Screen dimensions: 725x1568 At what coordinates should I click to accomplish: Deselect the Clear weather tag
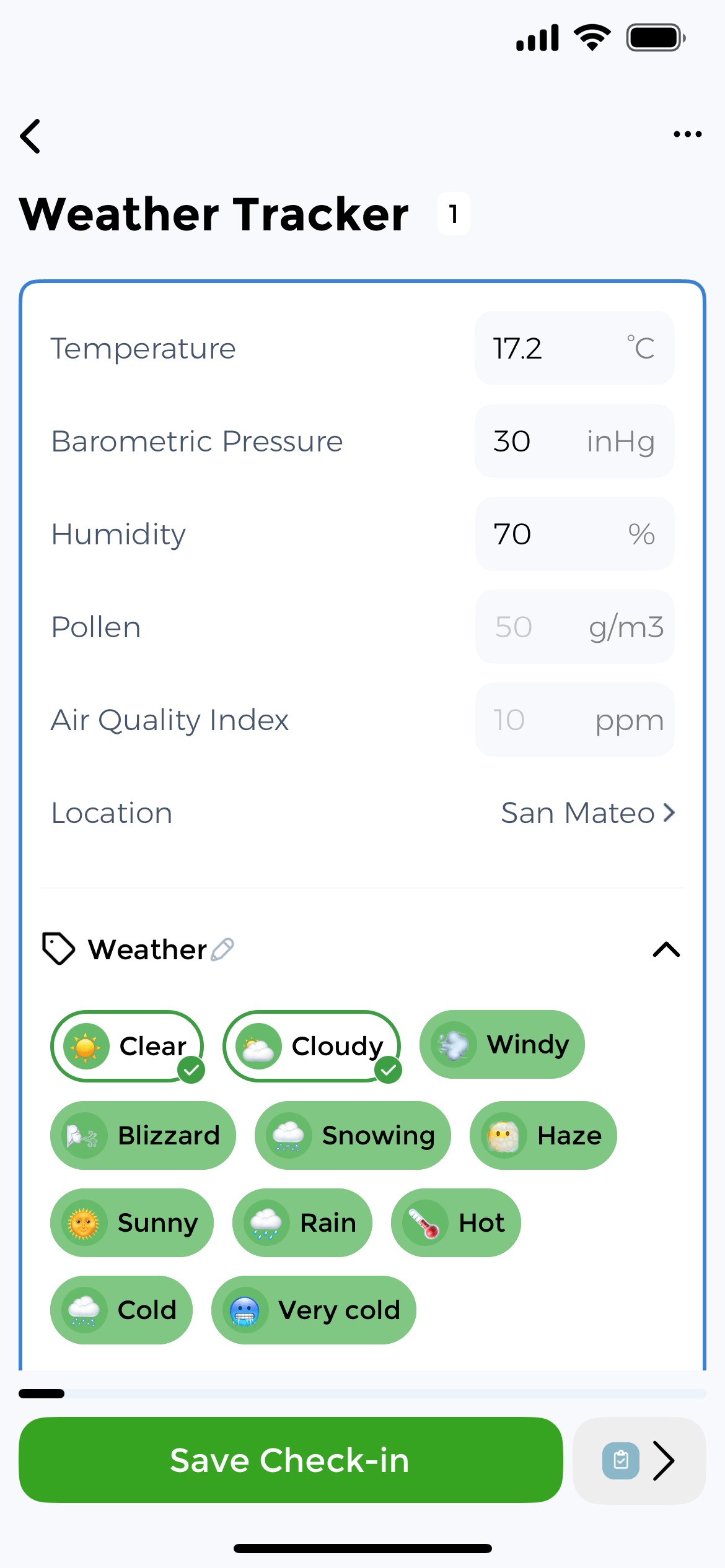click(128, 1046)
